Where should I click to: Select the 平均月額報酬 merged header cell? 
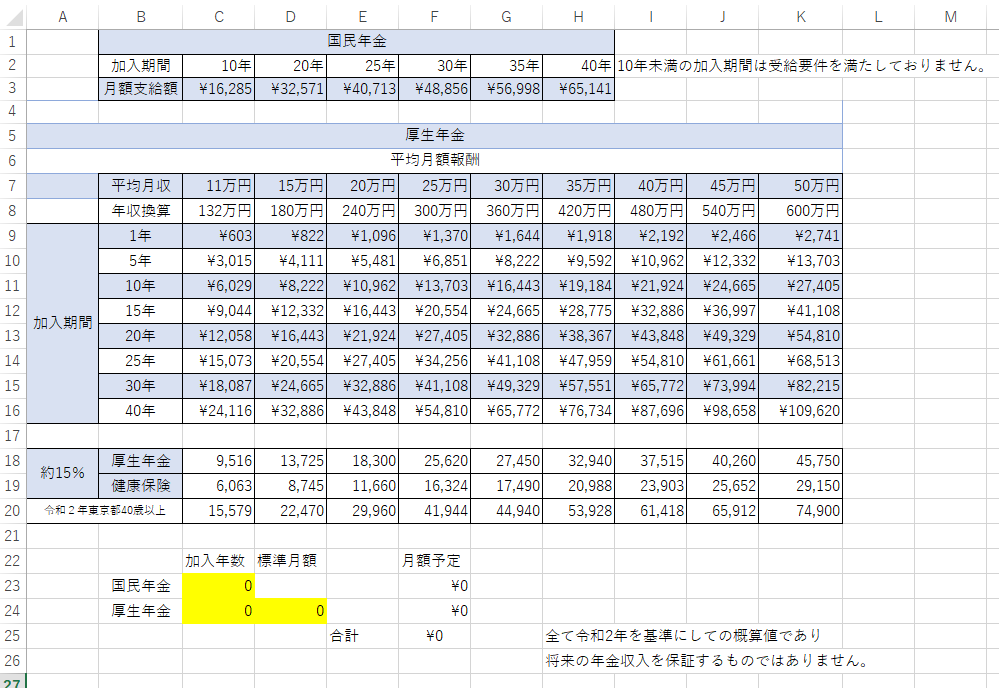click(434, 160)
